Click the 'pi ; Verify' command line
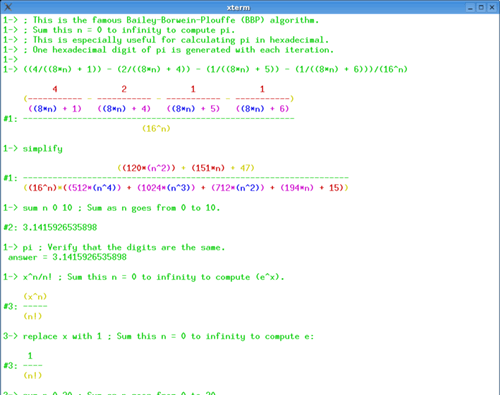 coord(114,247)
